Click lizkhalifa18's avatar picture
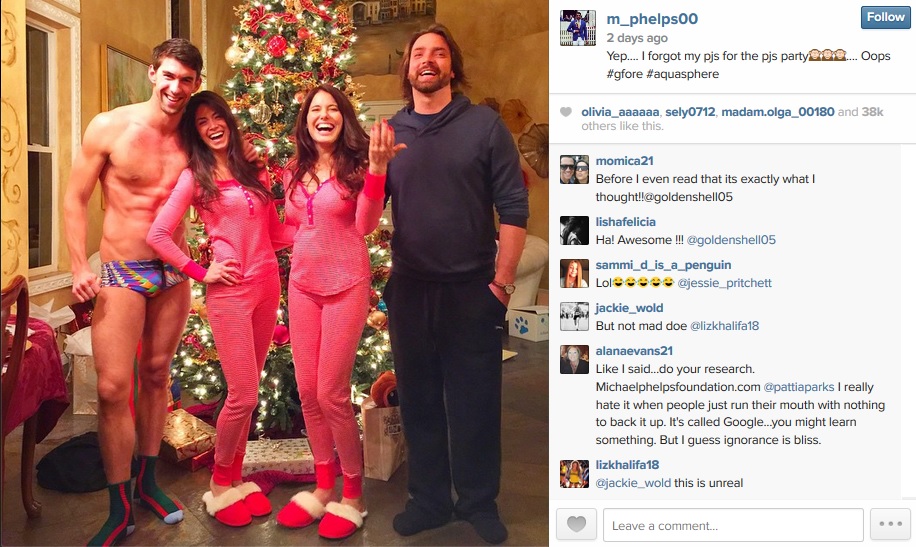This screenshot has width=916, height=547. point(574,473)
